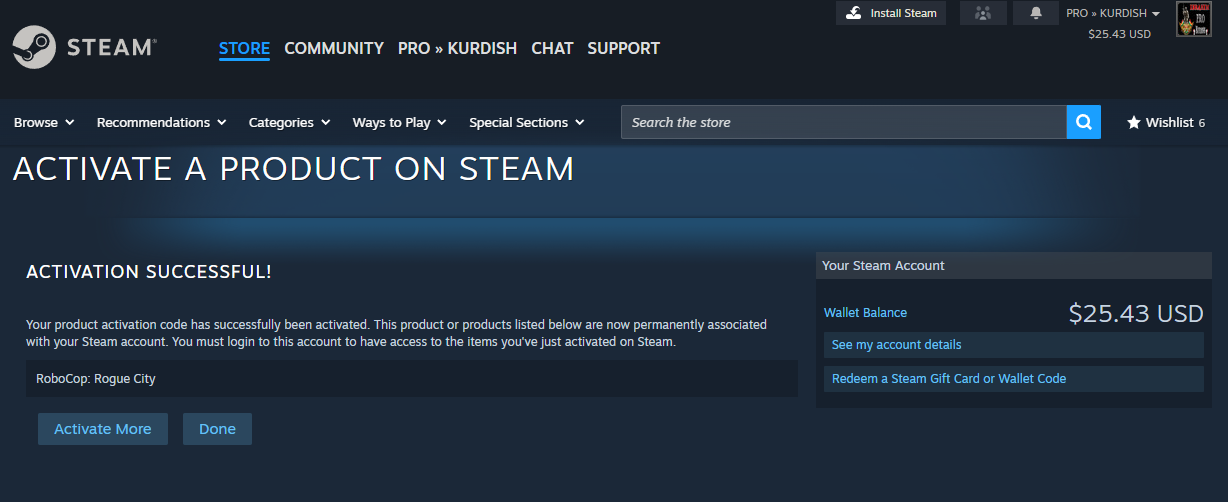The height and width of the screenshot is (502, 1228).
Task: Go to the COMMUNITY tab
Action: click(334, 48)
